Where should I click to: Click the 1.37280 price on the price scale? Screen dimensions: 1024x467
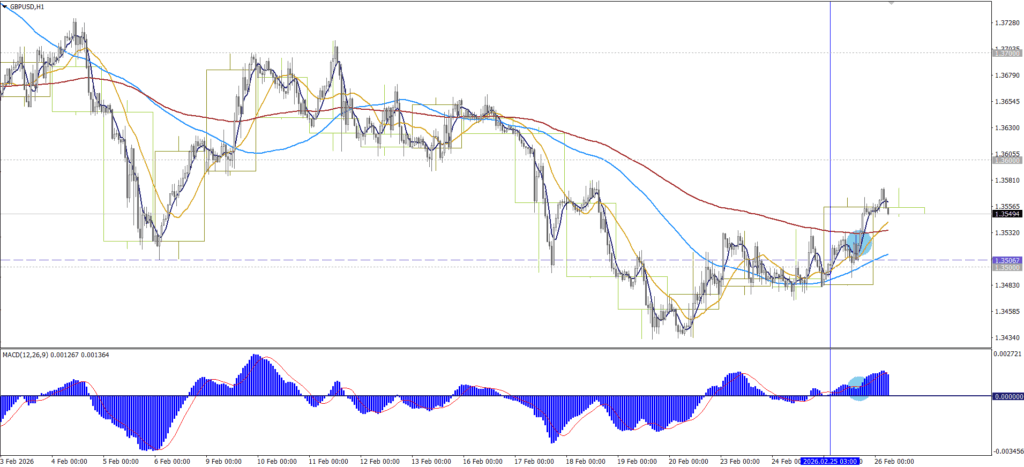point(1007,23)
